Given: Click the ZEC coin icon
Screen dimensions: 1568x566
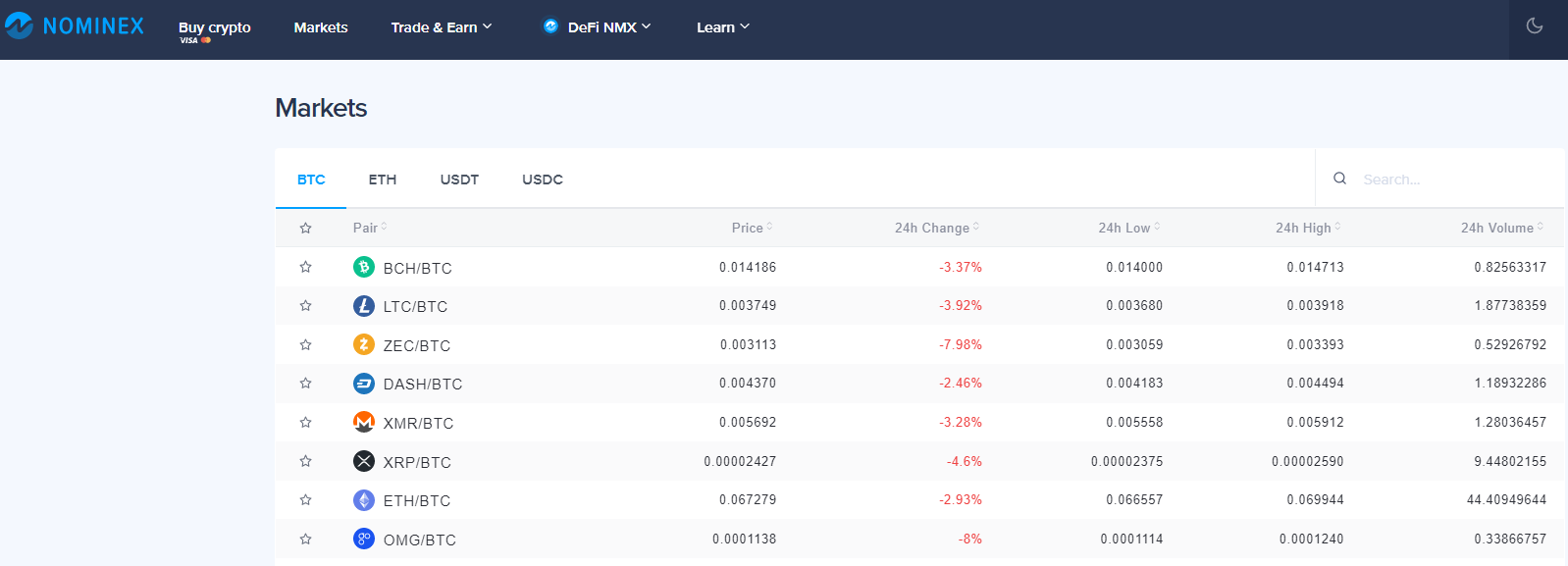Looking at the screenshot, I should click(364, 344).
